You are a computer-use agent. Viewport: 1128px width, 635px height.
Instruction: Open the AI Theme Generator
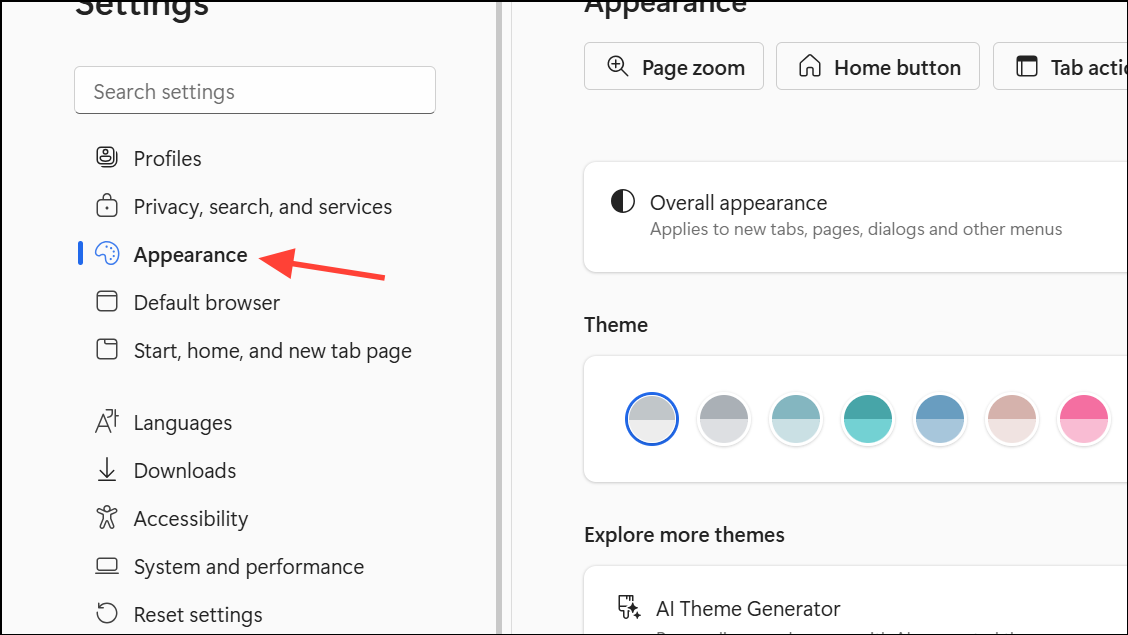pos(747,608)
